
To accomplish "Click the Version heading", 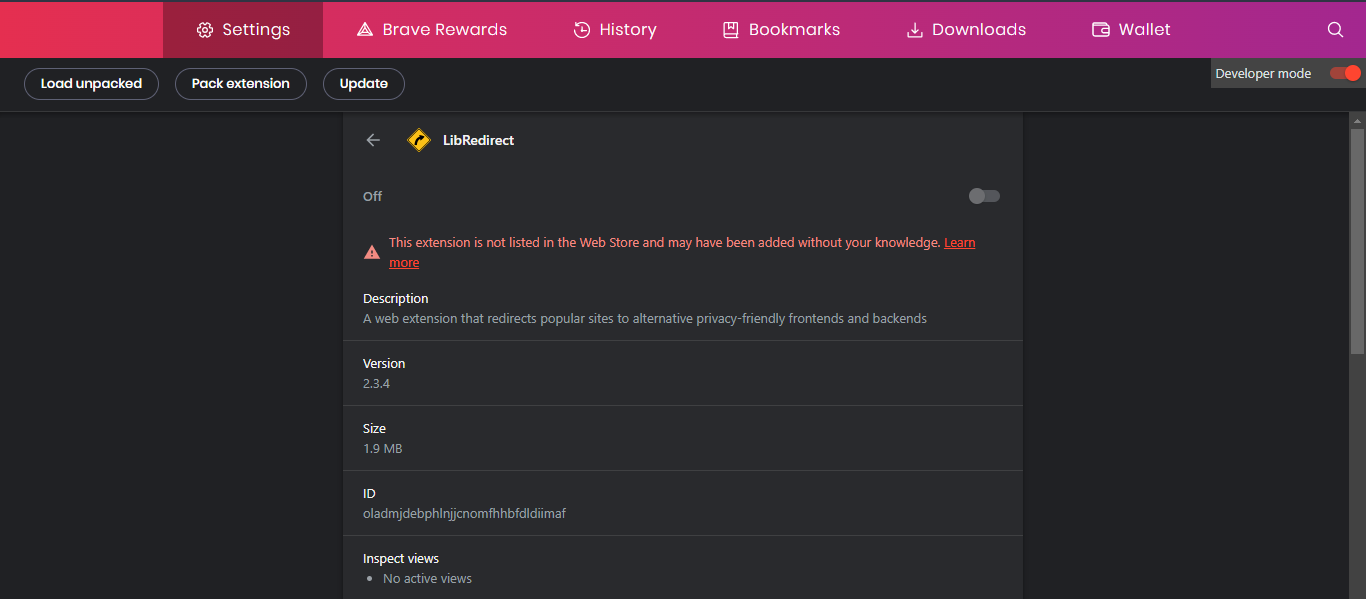I will click(384, 363).
